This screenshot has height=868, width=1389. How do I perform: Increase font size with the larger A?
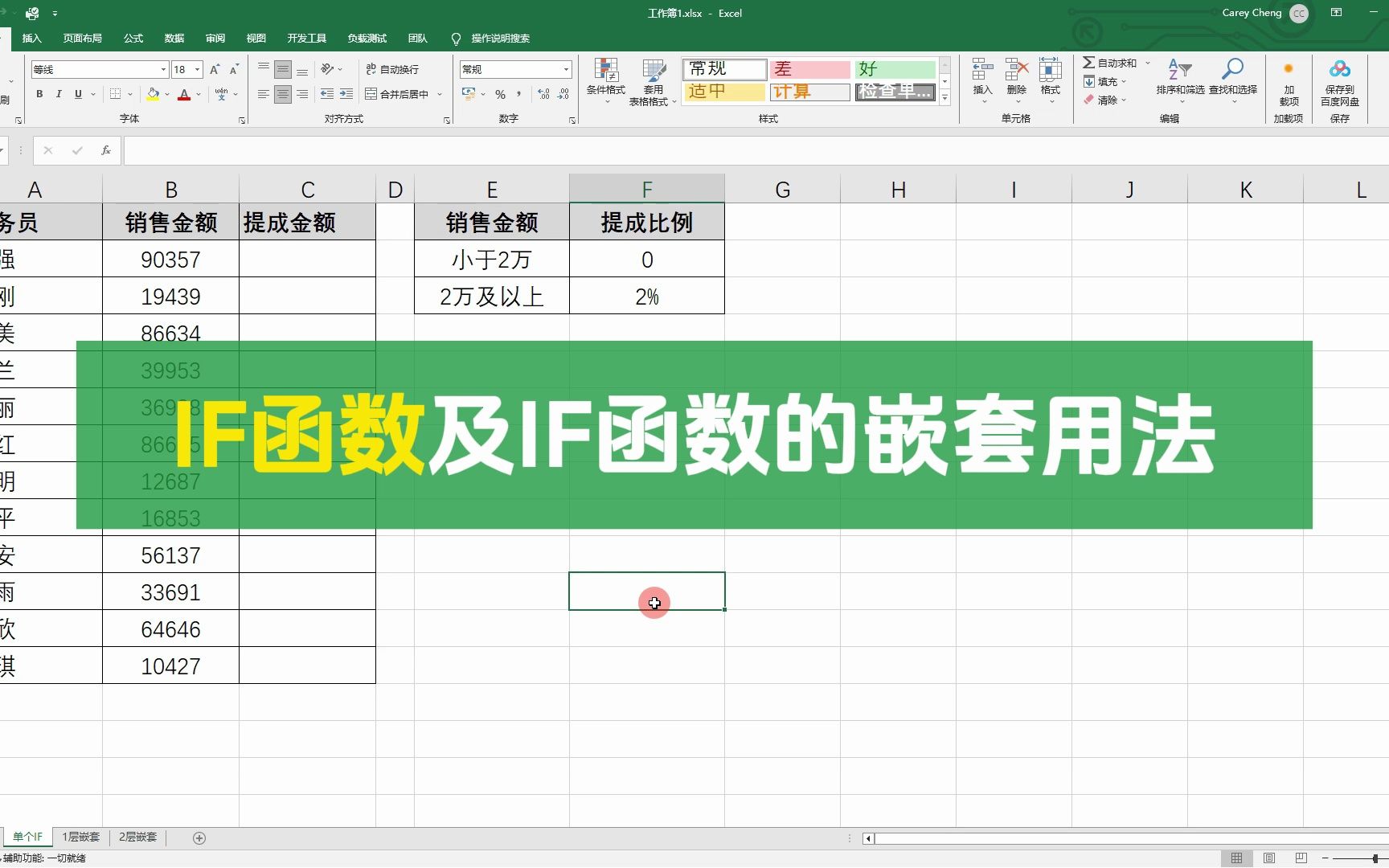[215, 70]
